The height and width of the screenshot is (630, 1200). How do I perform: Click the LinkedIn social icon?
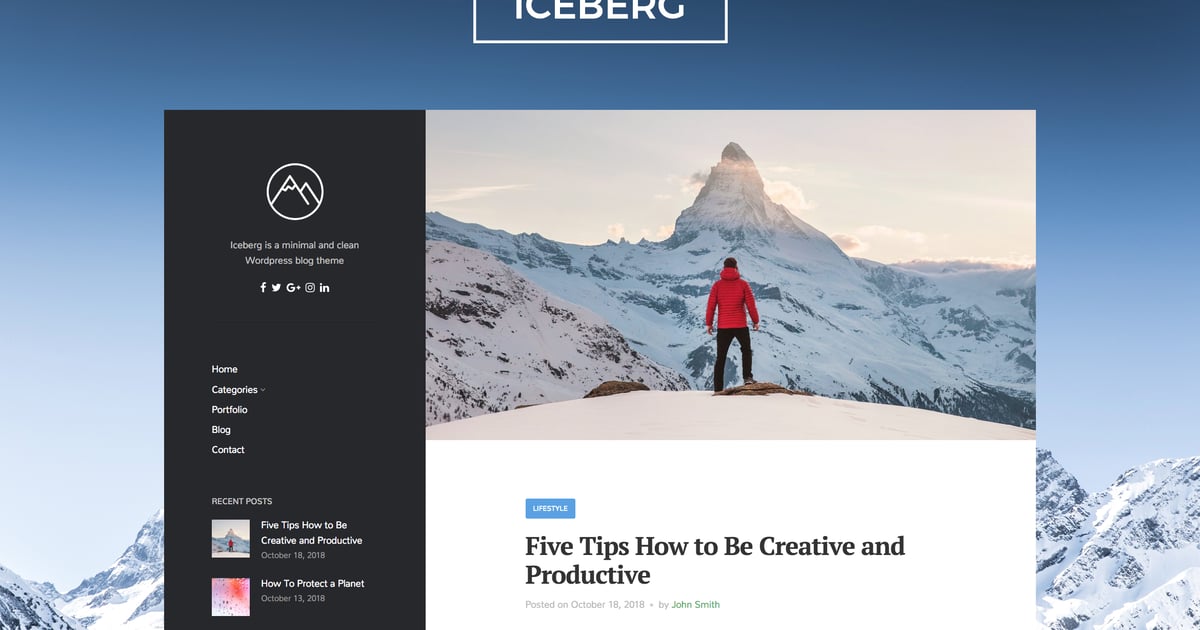(325, 288)
